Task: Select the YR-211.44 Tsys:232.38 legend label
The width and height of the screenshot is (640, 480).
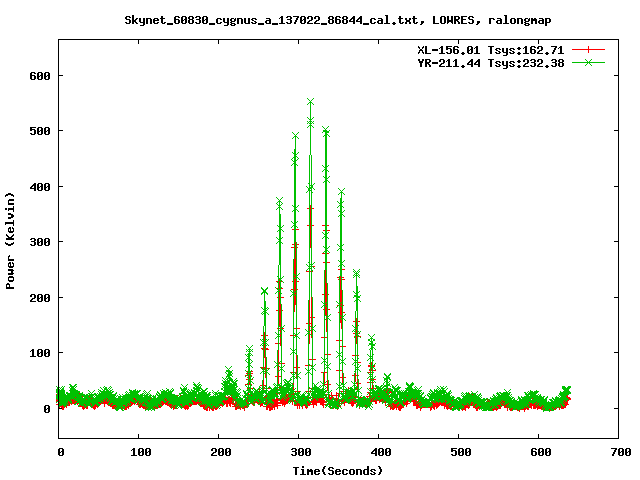Action: click(x=491, y=63)
